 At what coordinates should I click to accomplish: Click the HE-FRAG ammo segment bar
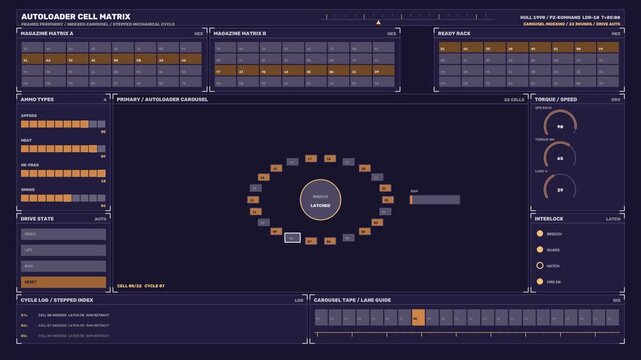coord(63,174)
